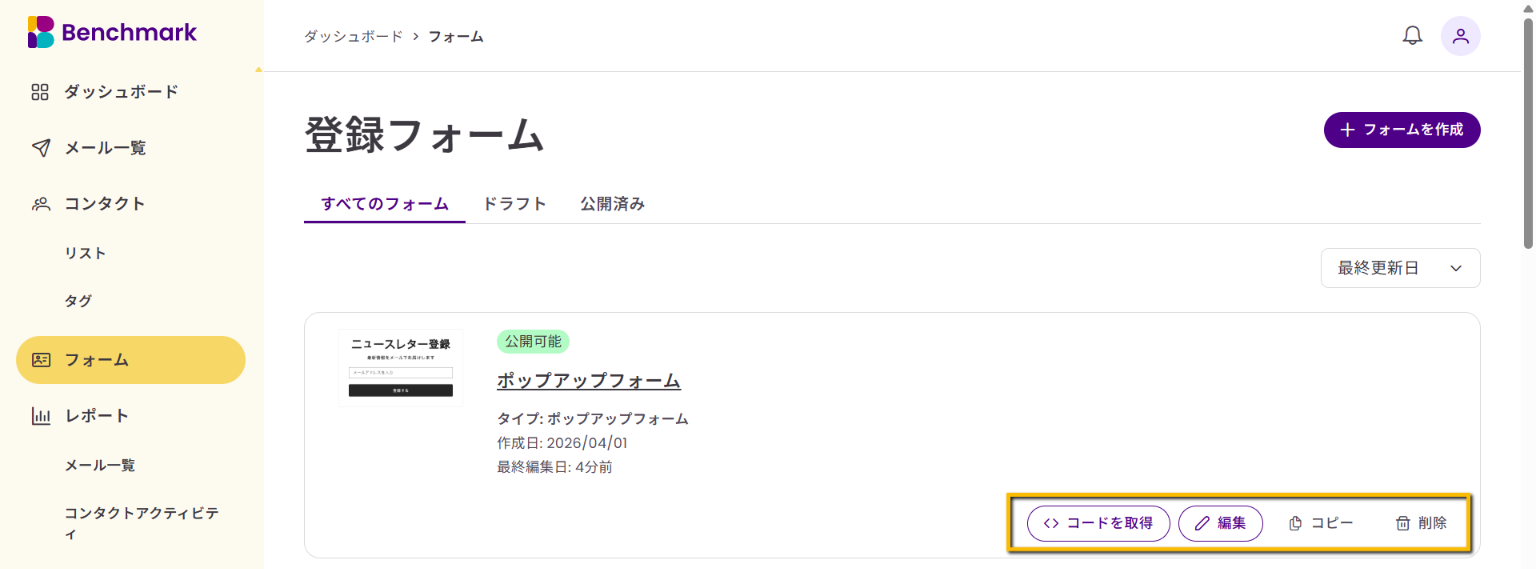
Task: Open the 最終更新日 sort dropdown
Action: (1400, 268)
